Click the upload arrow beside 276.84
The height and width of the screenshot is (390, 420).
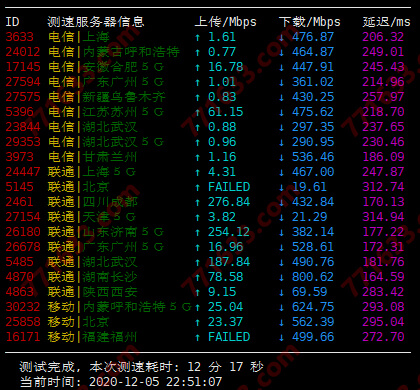198,202
